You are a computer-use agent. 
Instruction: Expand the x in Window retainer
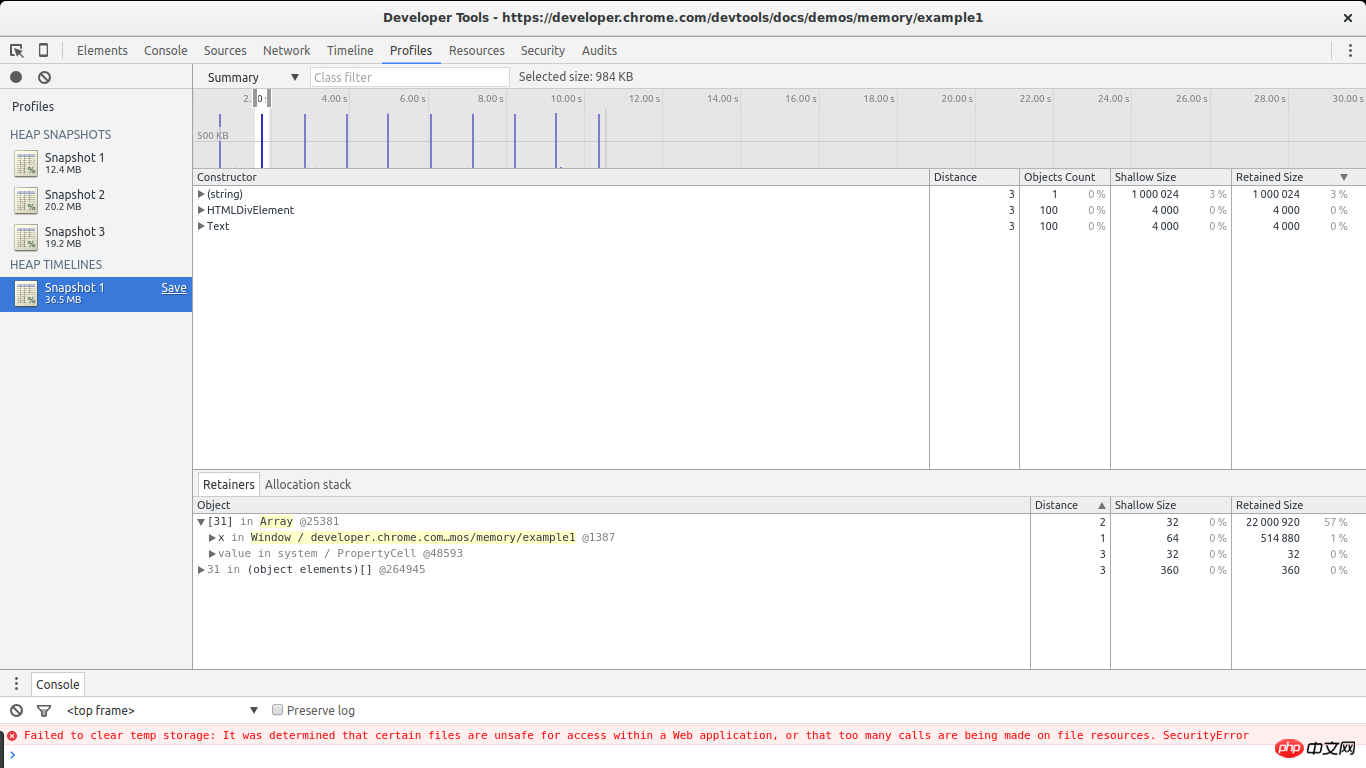point(212,538)
